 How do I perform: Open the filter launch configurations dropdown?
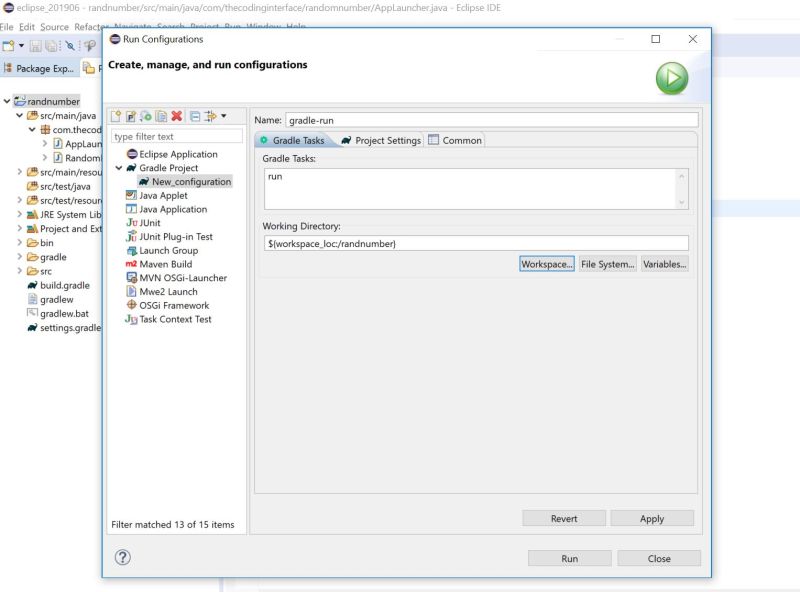[x=222, y=117]
